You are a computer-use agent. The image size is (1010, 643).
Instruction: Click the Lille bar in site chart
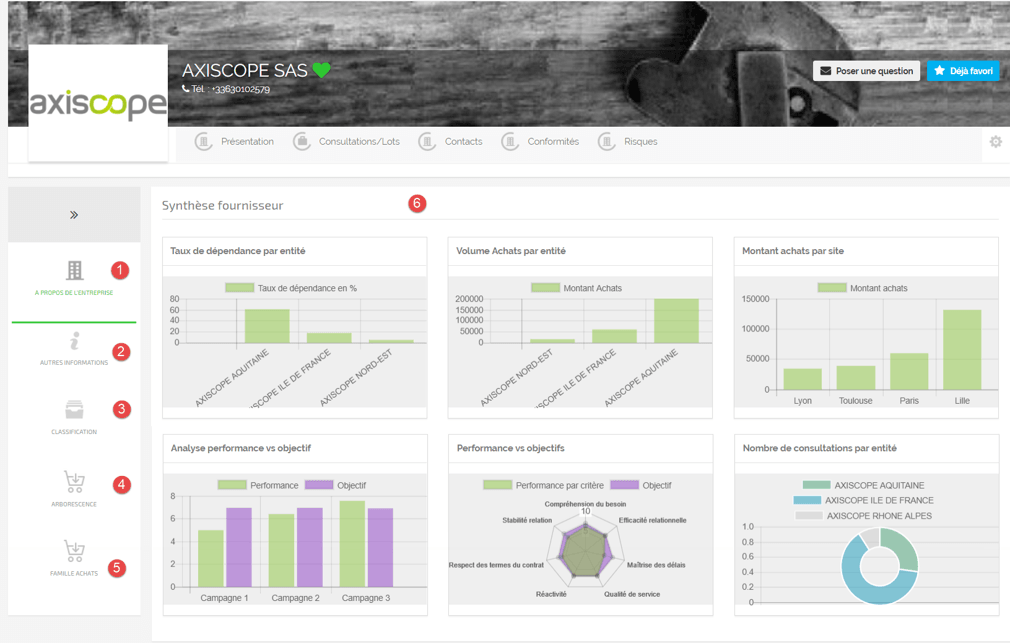click(962, 350)
